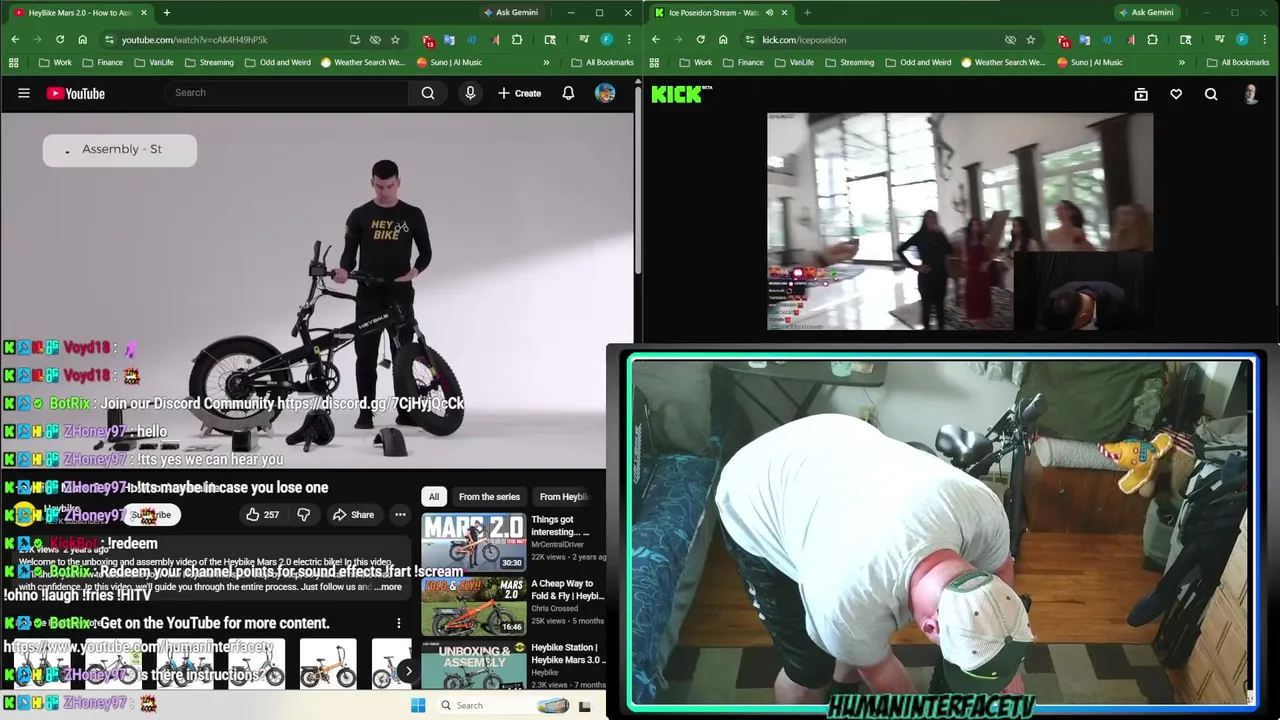Image resolution: width=1280 pixels, height=720 pixels.
Task: Reload the YouTube browser tab
Action: pos(60,40)
